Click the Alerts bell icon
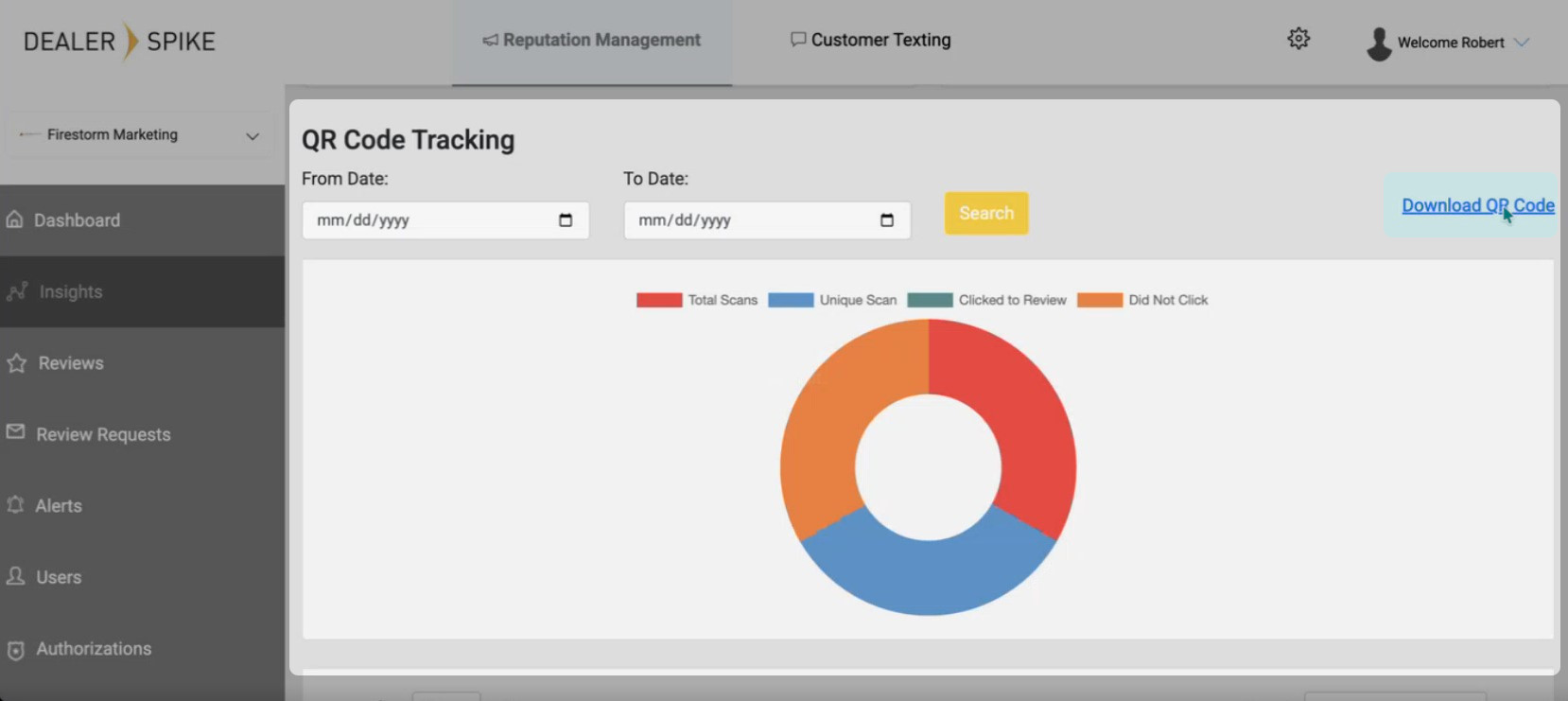 click(15, 505)
